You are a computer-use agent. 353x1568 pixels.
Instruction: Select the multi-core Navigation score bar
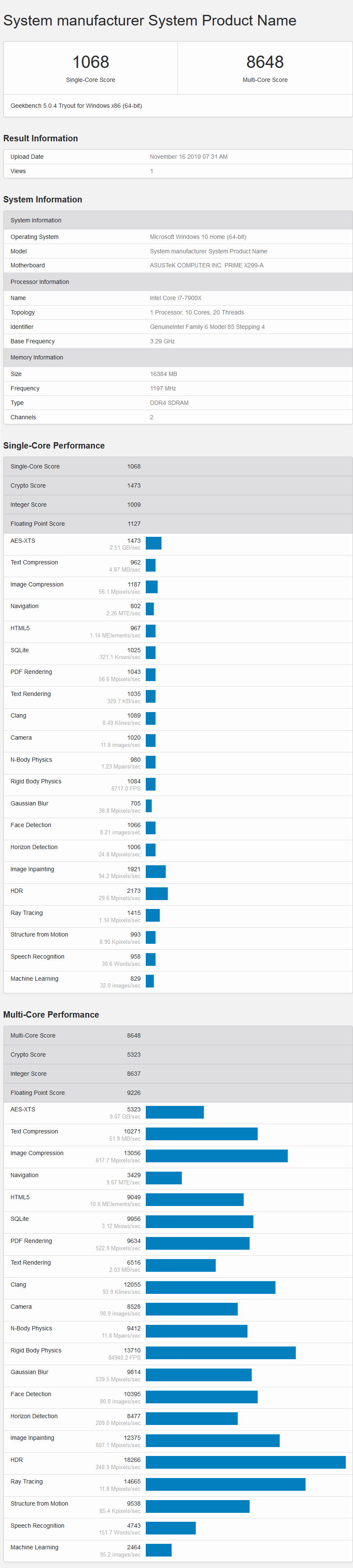pos(164,1178)
